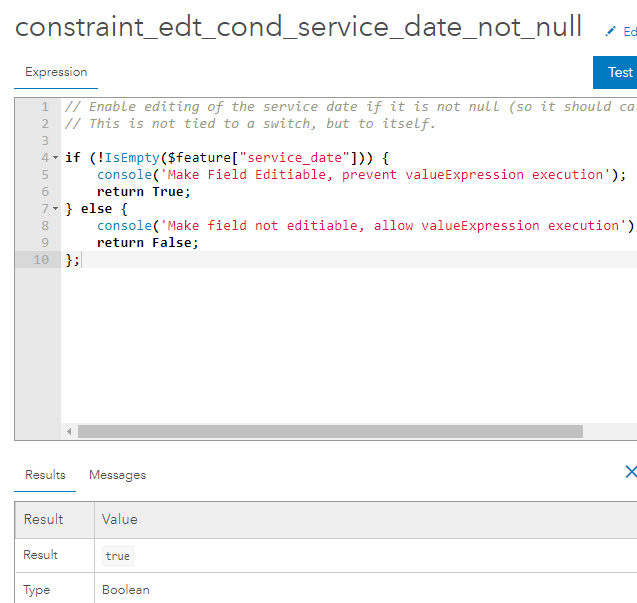
Task: Click the Result column header
Action: tap(43, 519)
